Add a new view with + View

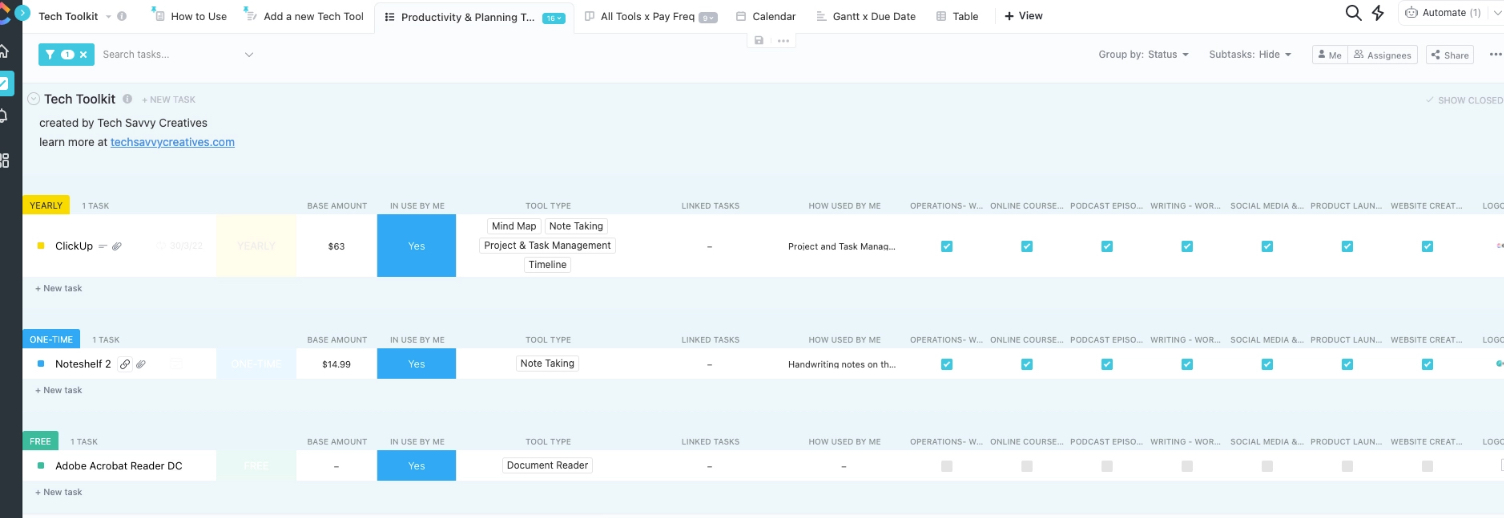click(1024, 17)
